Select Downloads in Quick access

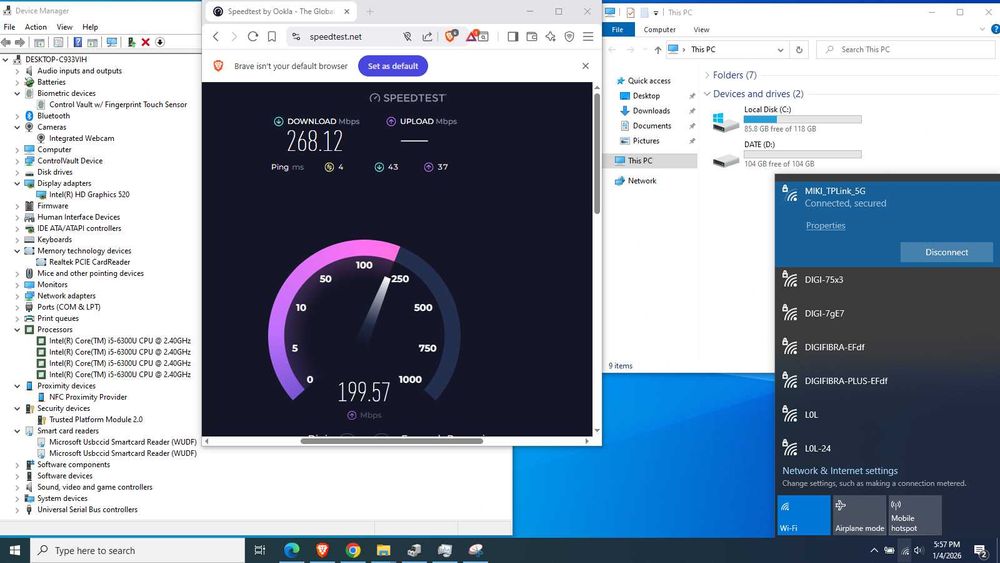point(651,111)
